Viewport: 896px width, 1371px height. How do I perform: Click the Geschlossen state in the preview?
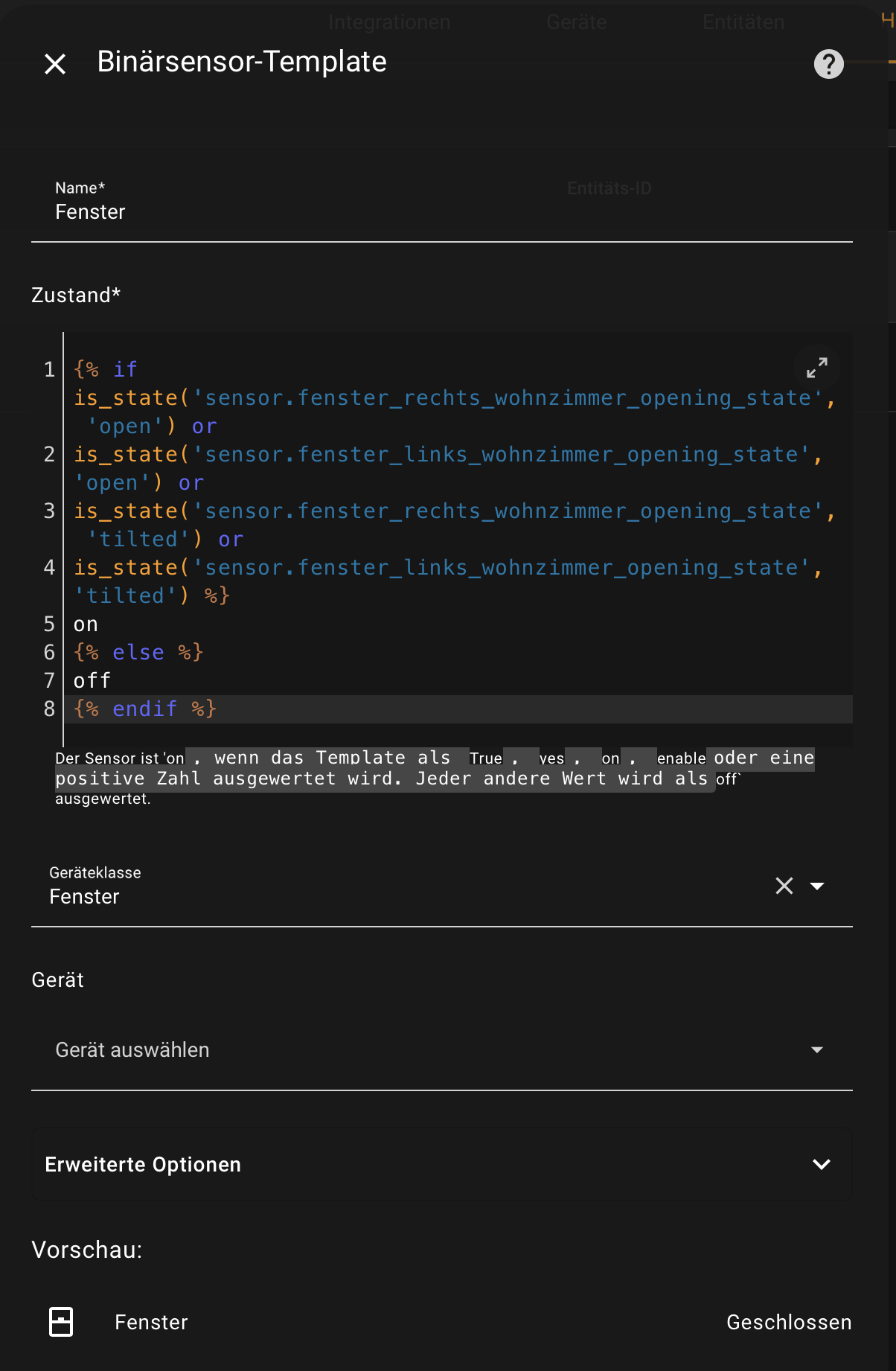788,1322
